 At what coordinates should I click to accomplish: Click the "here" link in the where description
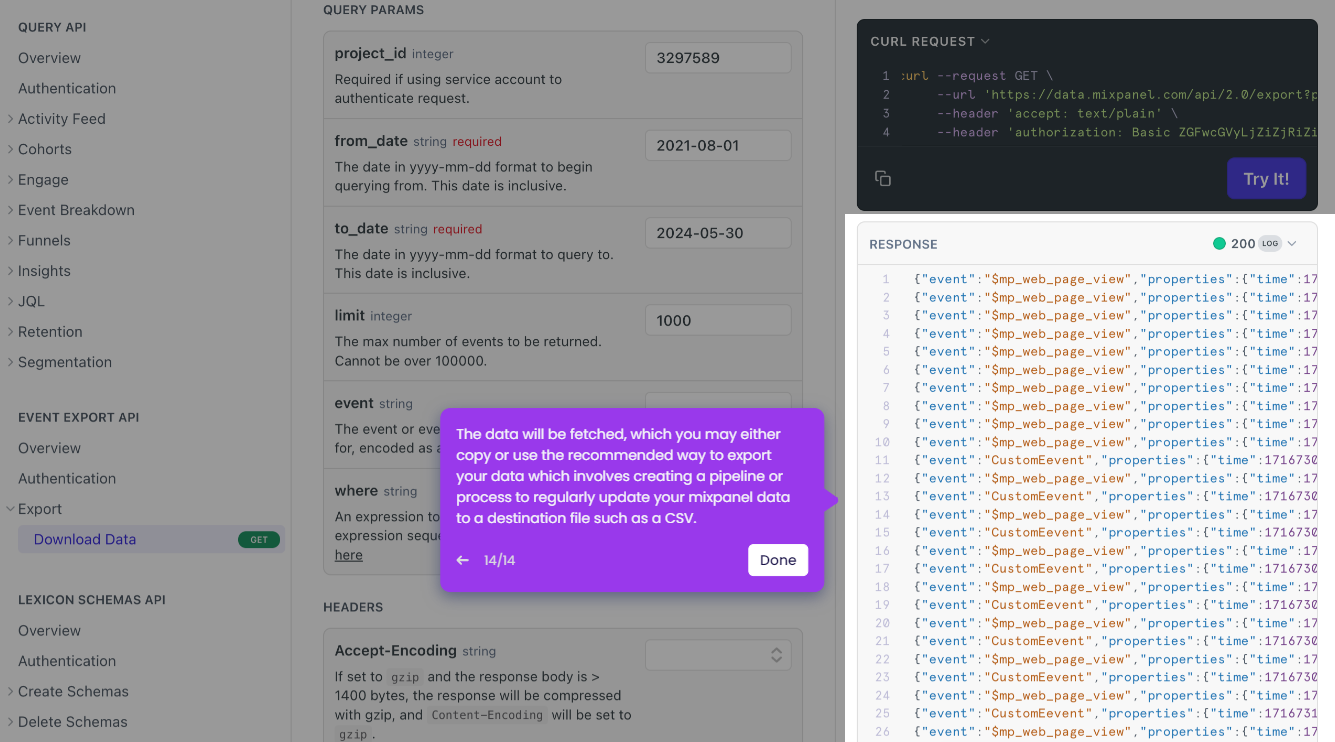tap(348, 555)
